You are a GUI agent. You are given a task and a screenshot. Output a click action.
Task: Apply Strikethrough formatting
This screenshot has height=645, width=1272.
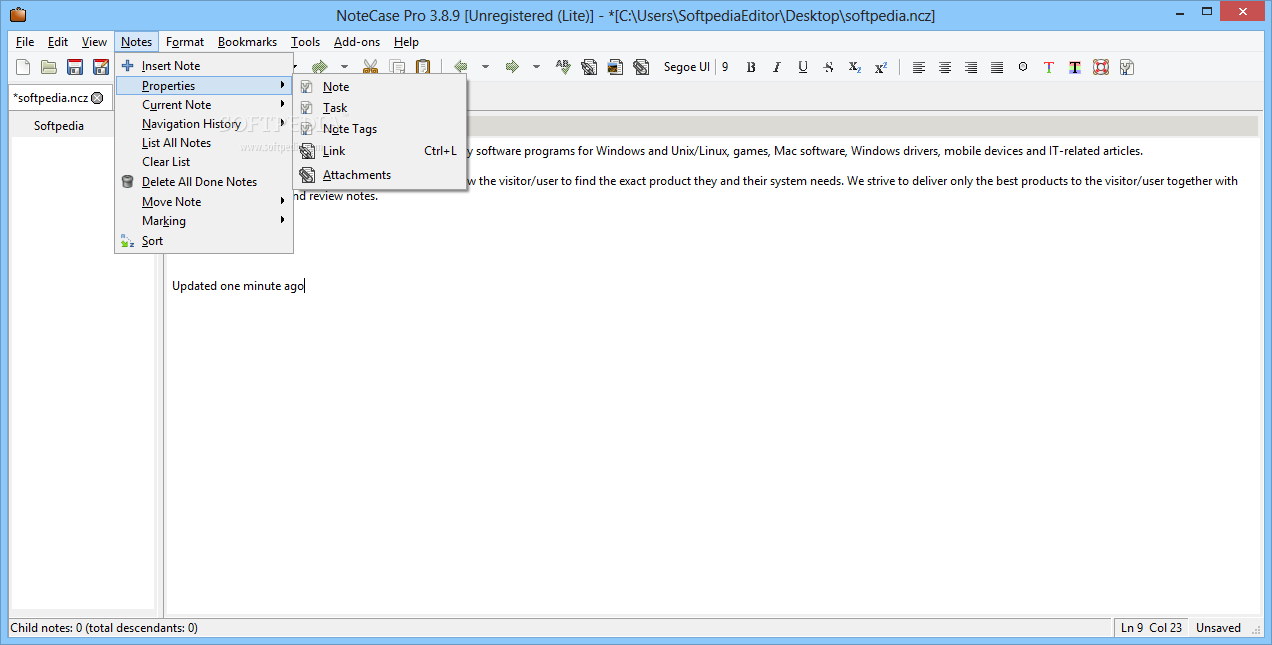click(829, 67)
